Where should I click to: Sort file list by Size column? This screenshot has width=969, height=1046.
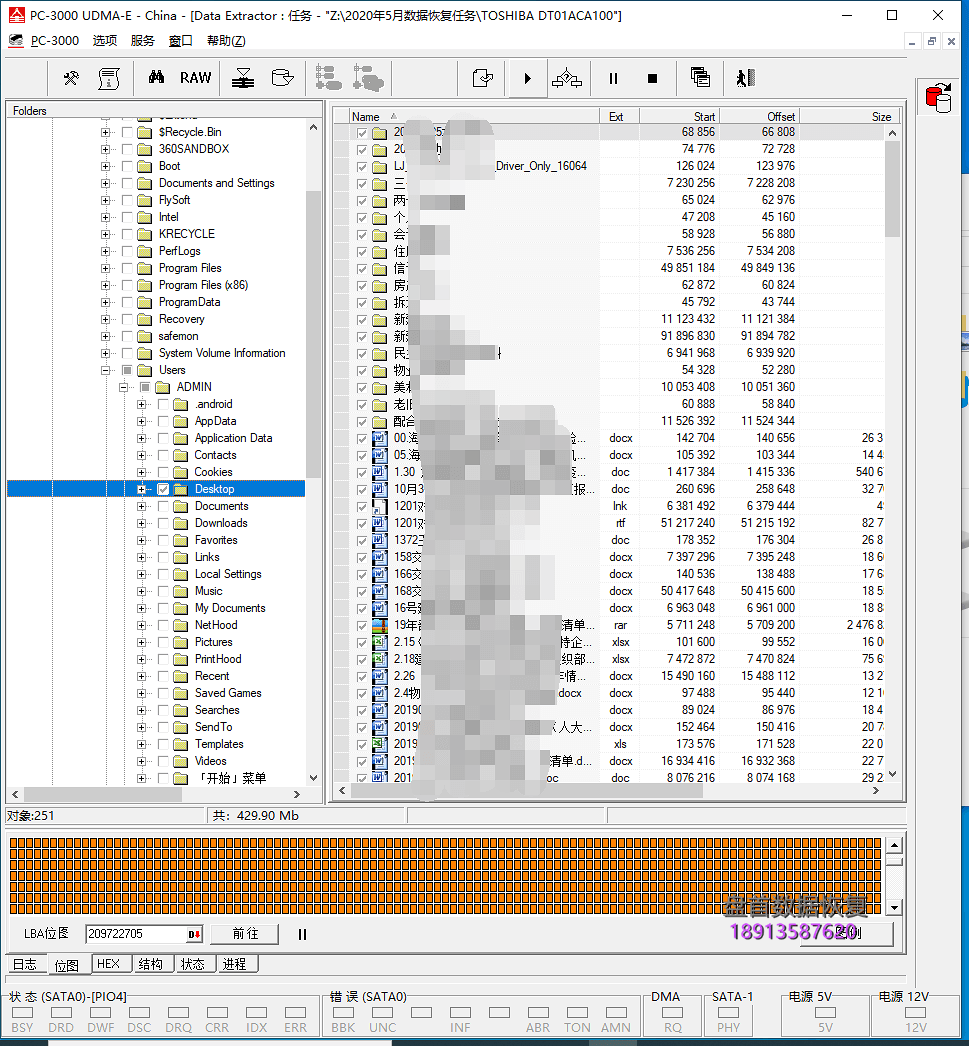coord(850,116)
